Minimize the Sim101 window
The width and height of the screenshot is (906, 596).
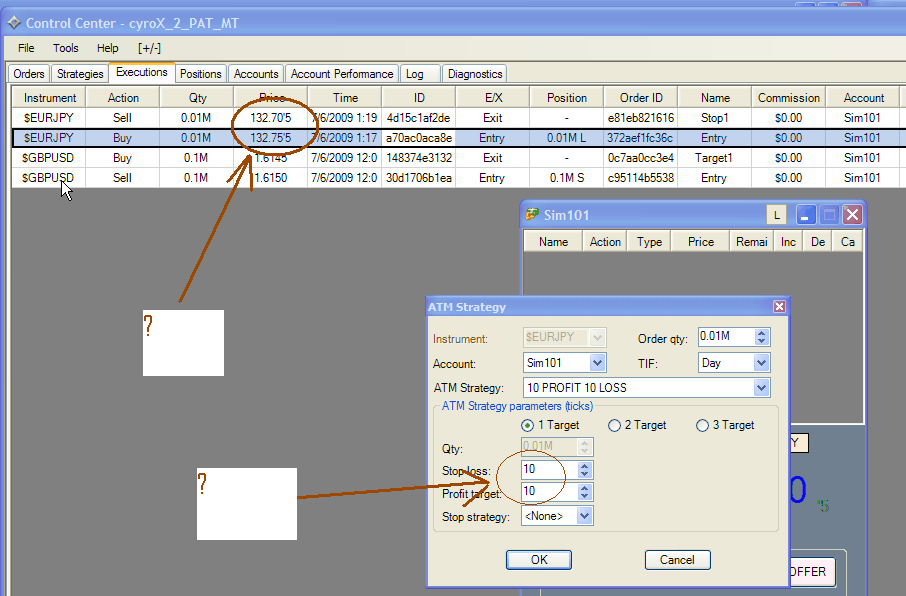pyautogui.click(x=805, y=215)
